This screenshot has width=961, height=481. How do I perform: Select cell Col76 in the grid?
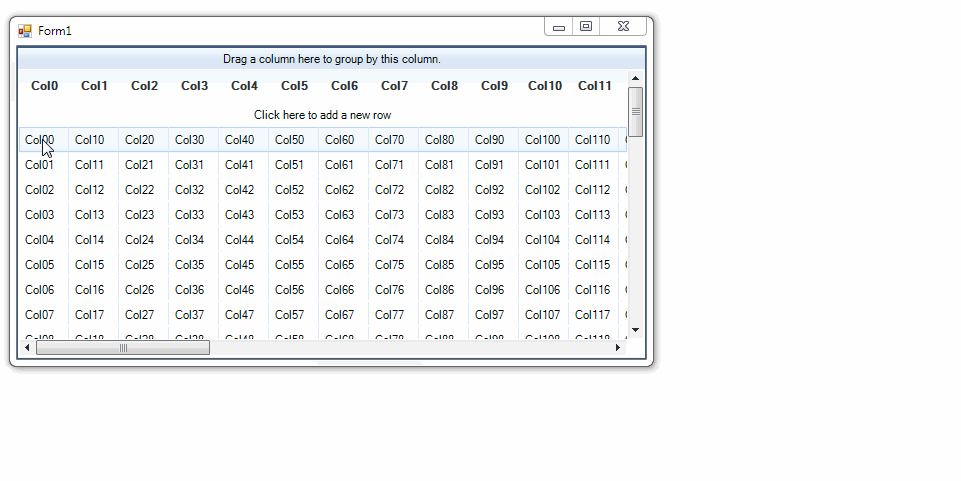point(389,290)
